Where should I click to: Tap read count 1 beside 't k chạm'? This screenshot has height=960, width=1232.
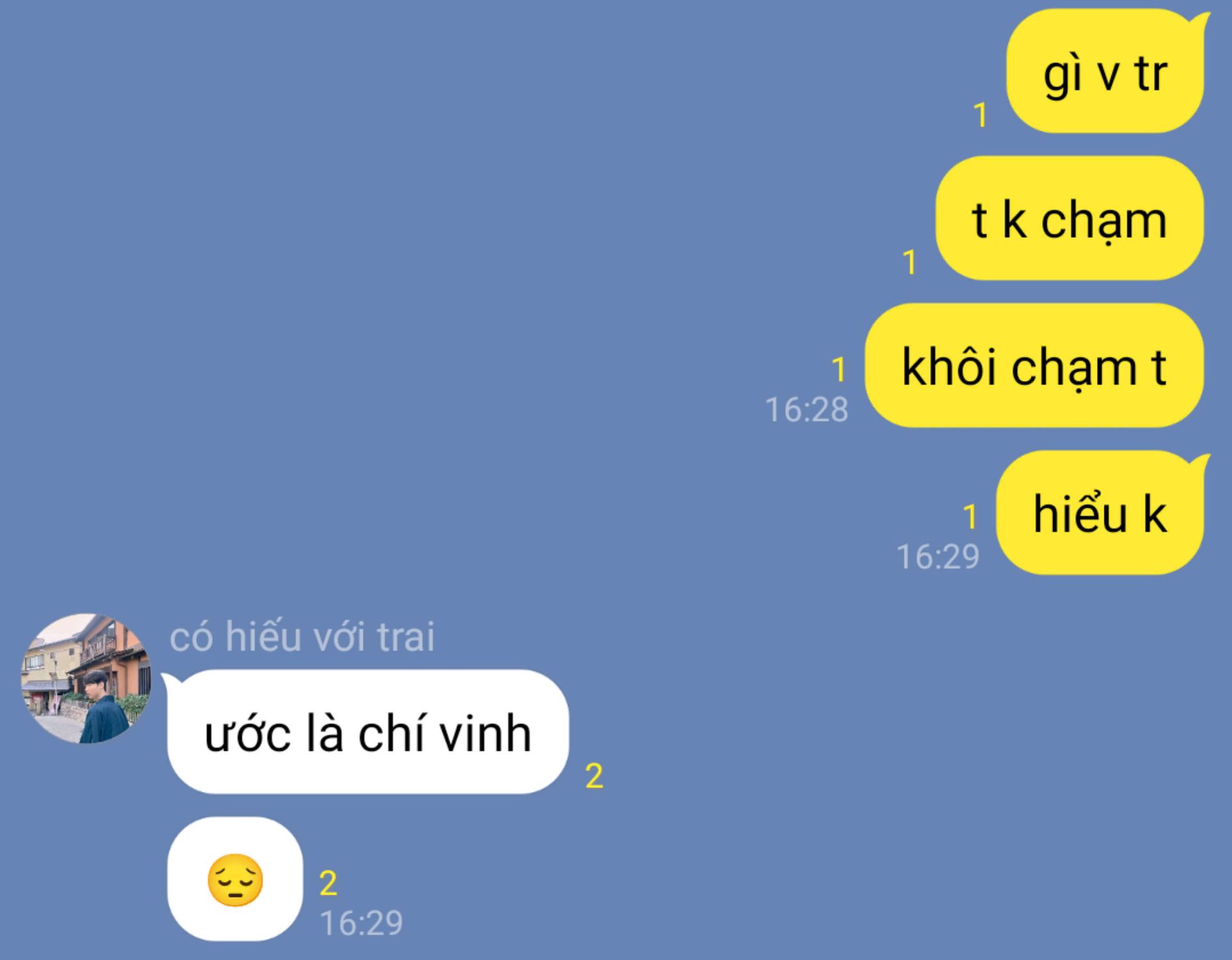909,262
